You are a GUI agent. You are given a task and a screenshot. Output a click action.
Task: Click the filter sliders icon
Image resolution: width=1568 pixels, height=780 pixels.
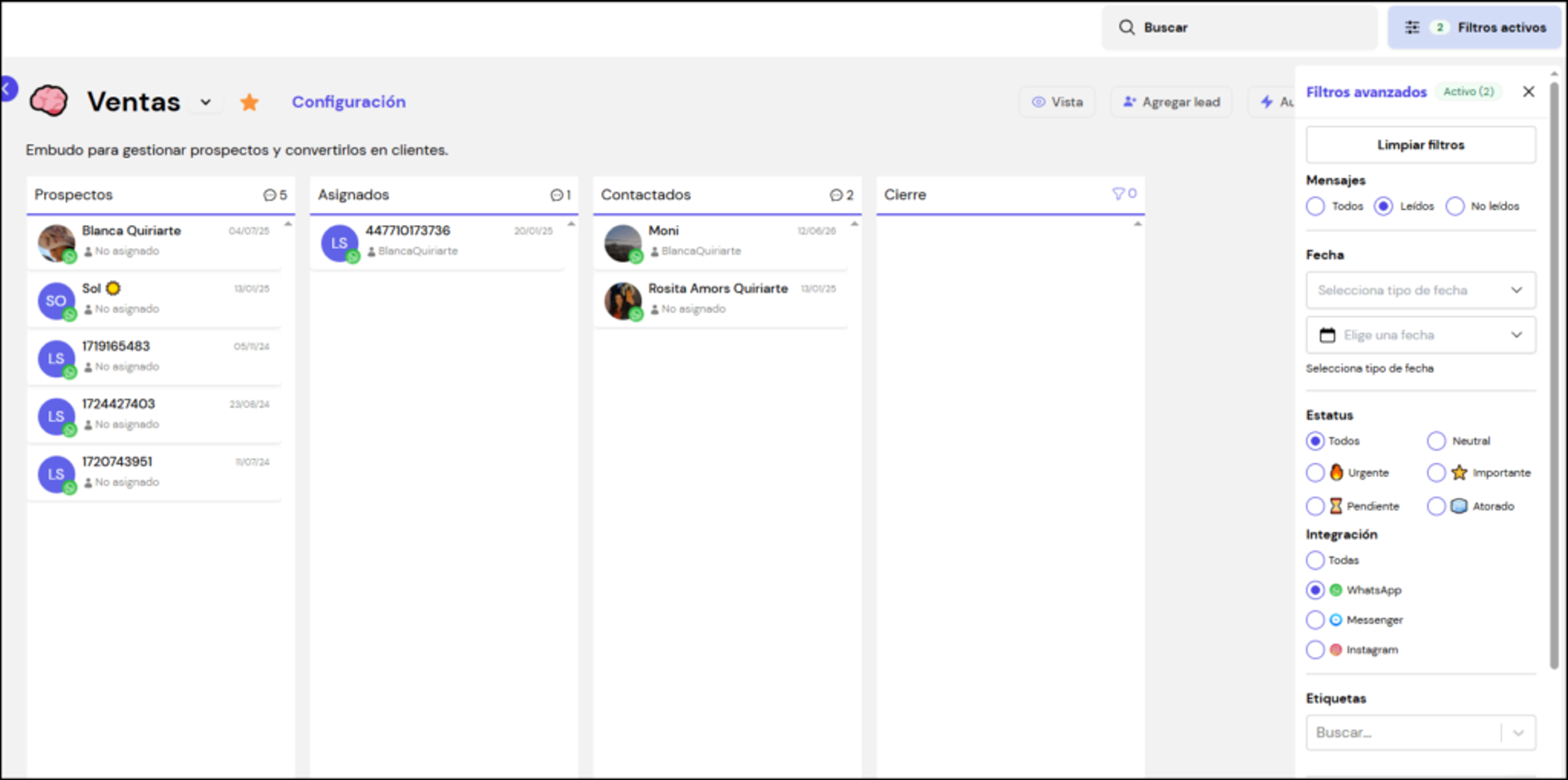click(1412, 27)
